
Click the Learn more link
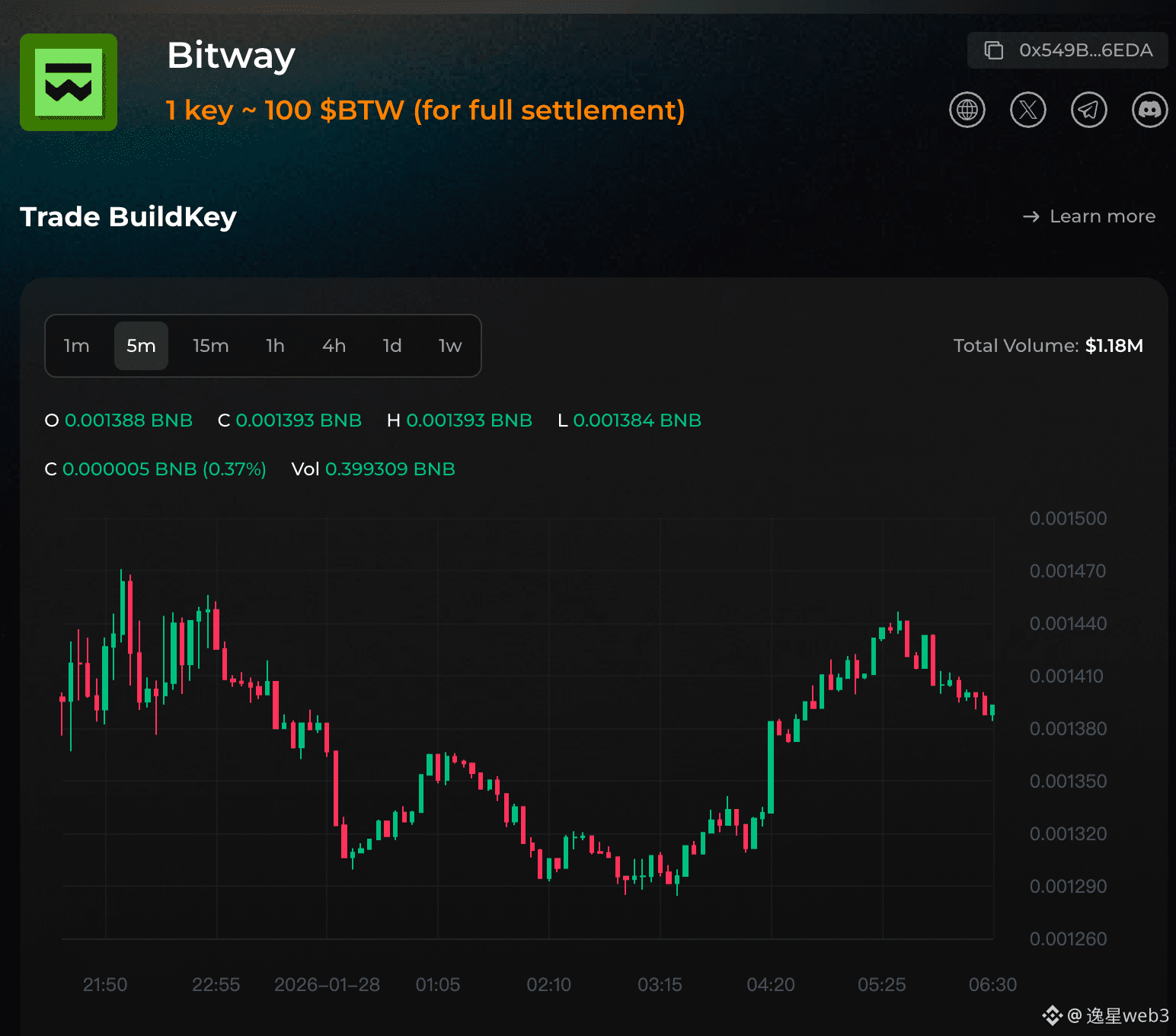point(1102,216)
